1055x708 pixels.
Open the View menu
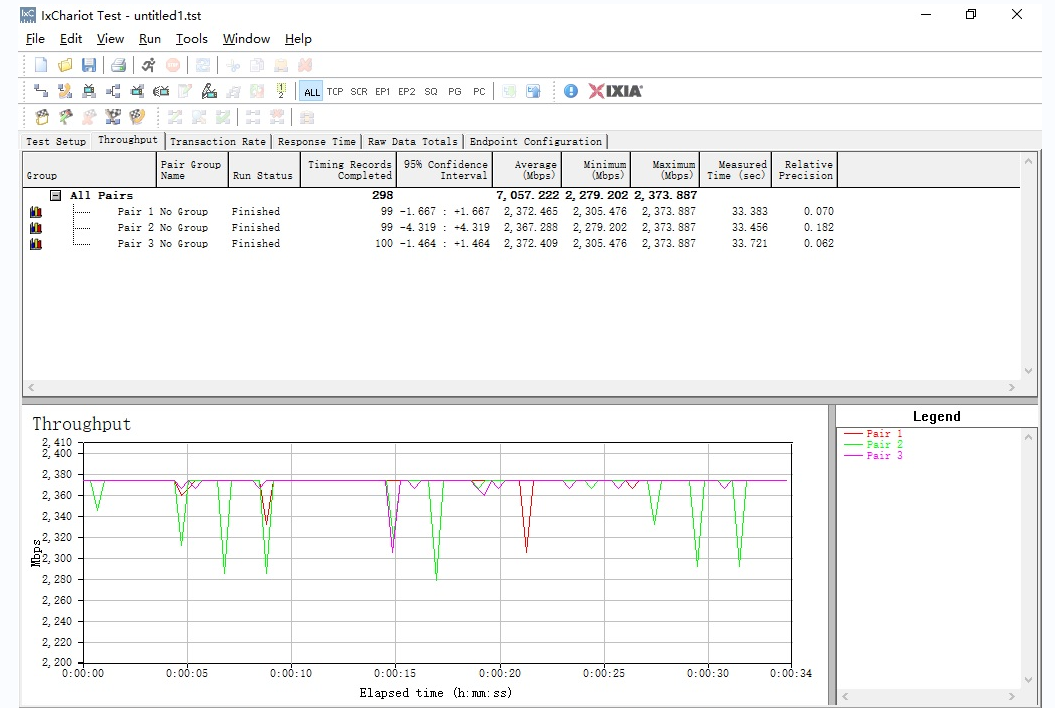pyautogui.click(x=110, y=39)
